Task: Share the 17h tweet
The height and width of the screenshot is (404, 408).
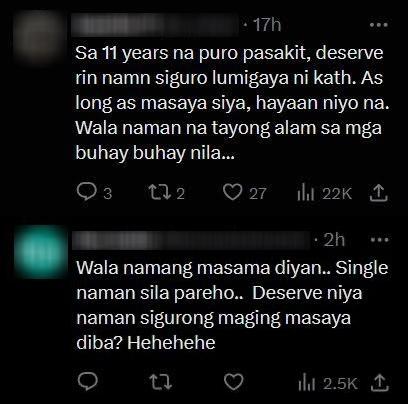Action: 379,193
